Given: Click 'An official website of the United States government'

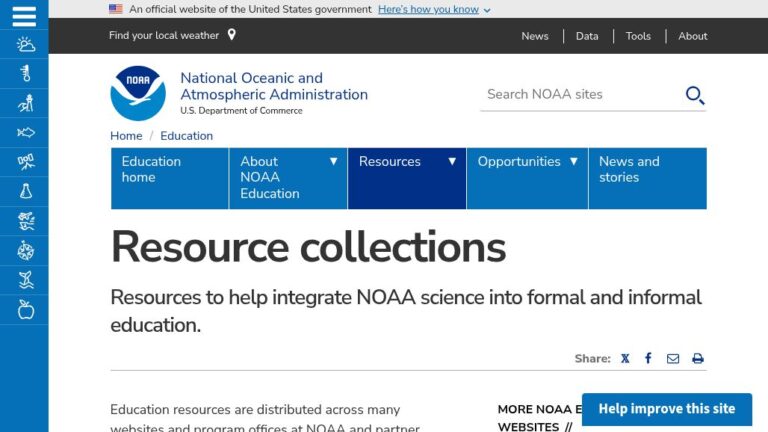Looking at the screenshot, I should (x=250, y=9).
